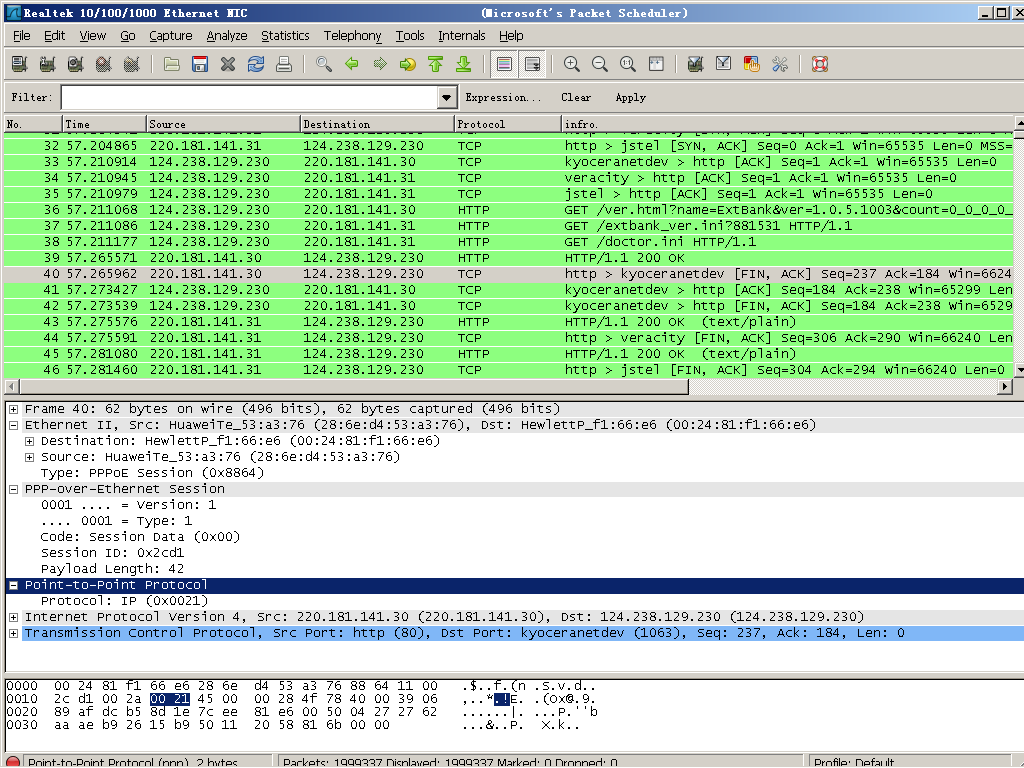Click Clear to reset the filter
This screenshot has width=1024, height=768.
575,98
